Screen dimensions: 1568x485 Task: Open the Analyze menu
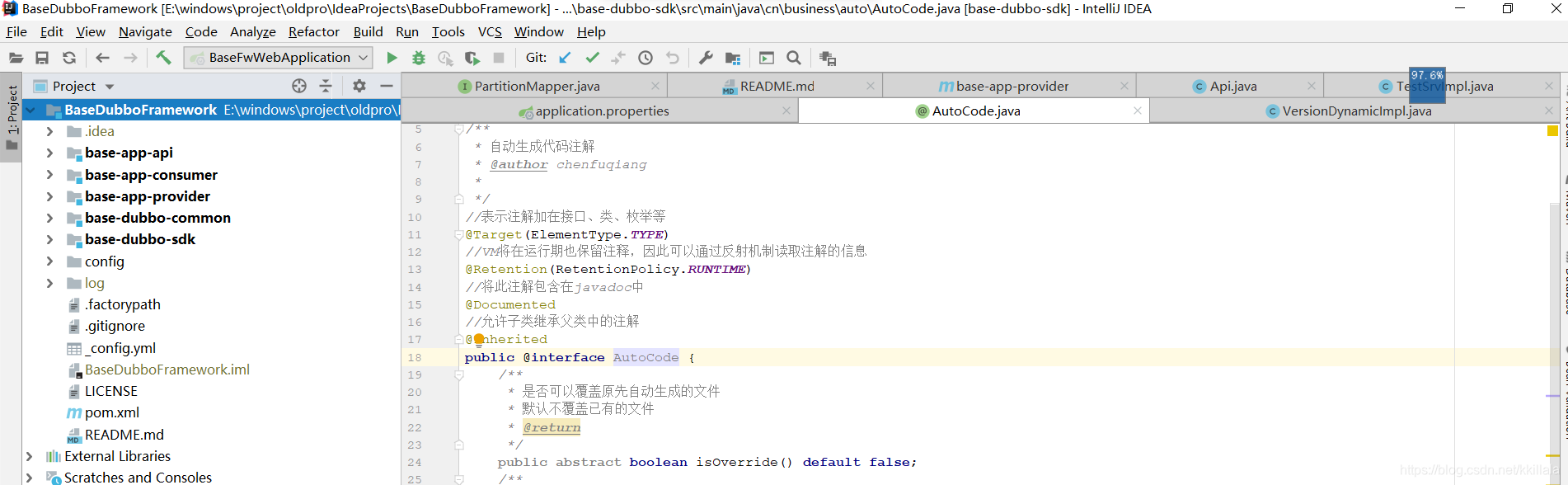click(253, 31)
